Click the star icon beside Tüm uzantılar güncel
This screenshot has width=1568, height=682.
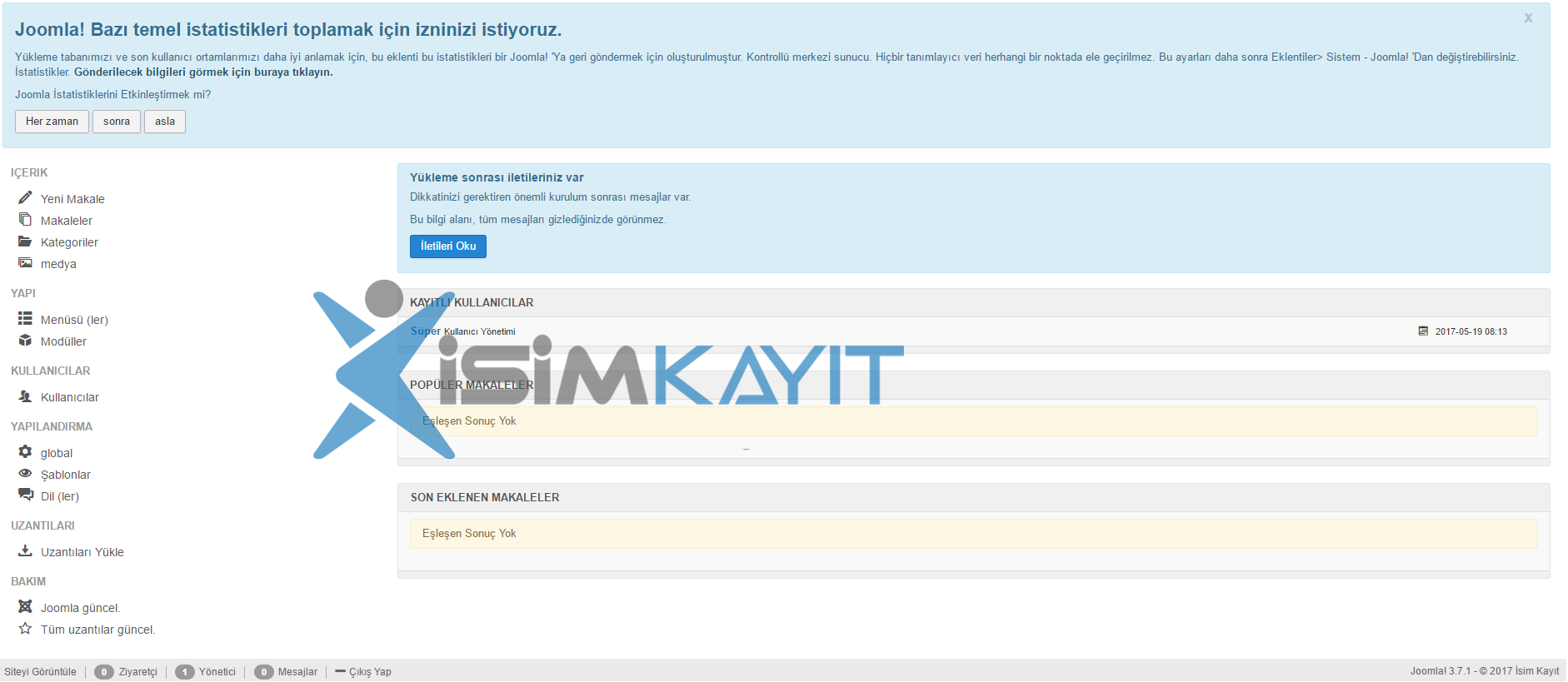25,629
